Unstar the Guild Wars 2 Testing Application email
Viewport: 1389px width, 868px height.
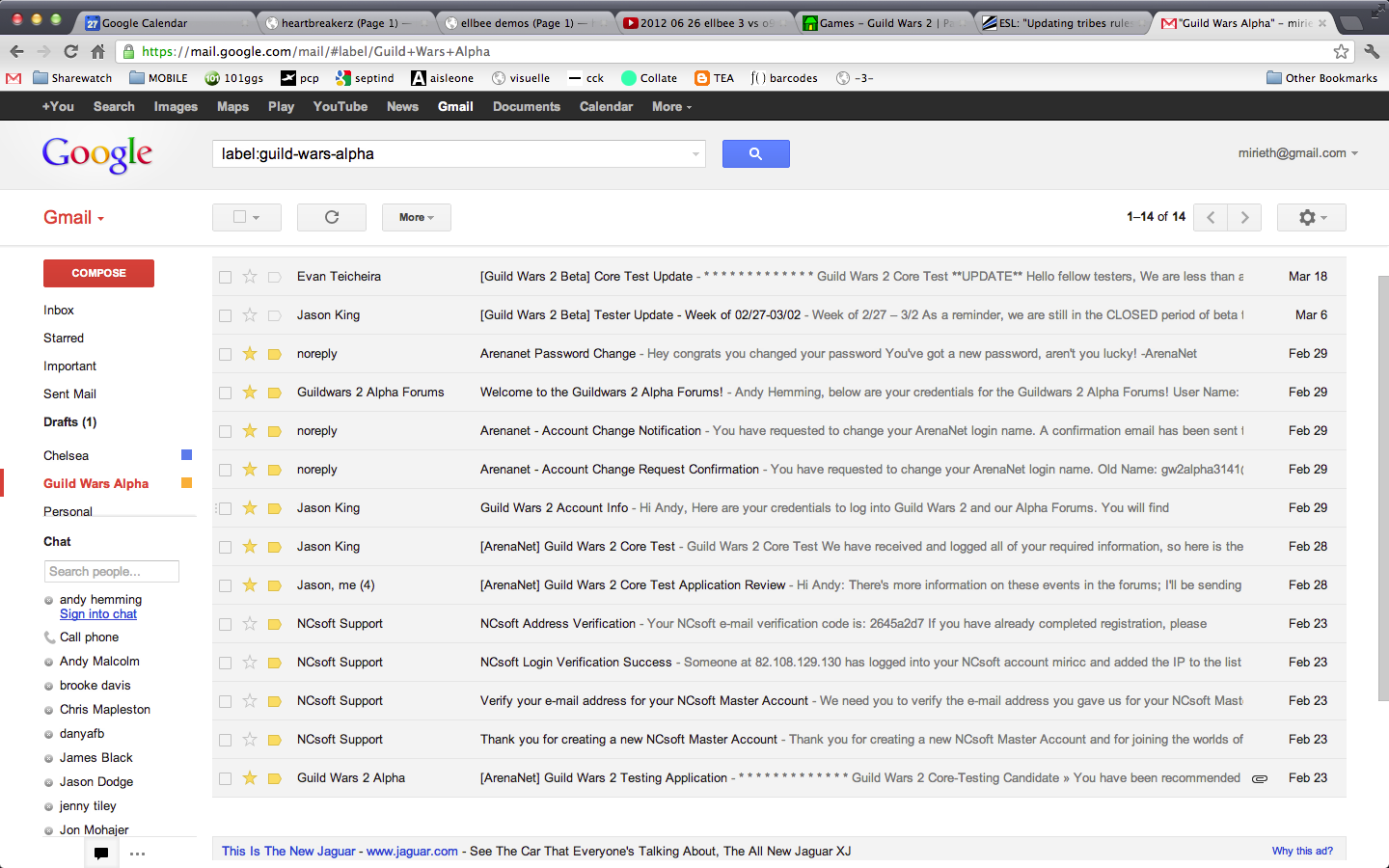point(250,777)
